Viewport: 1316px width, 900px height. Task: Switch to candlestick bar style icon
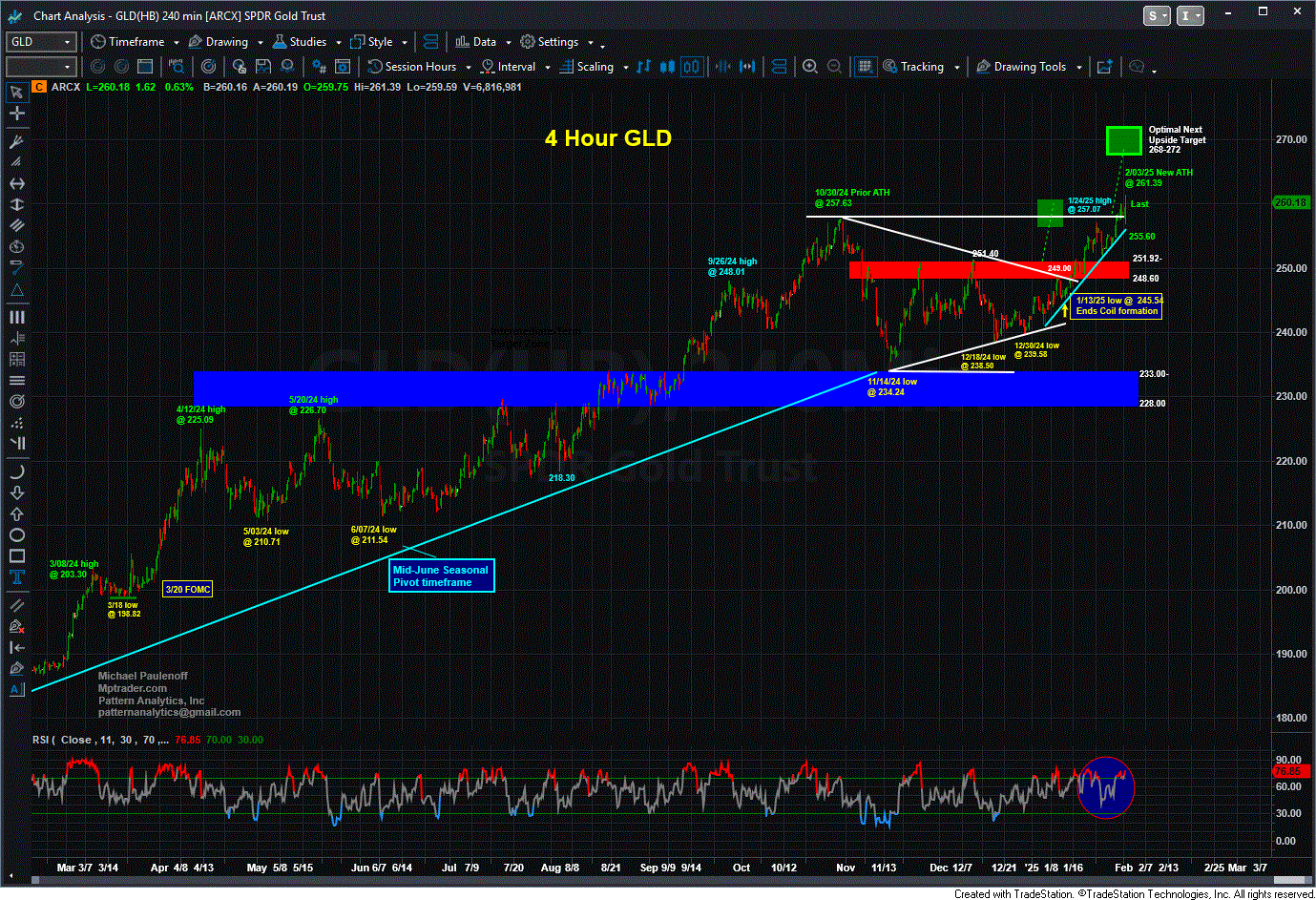tap(668, 66)
